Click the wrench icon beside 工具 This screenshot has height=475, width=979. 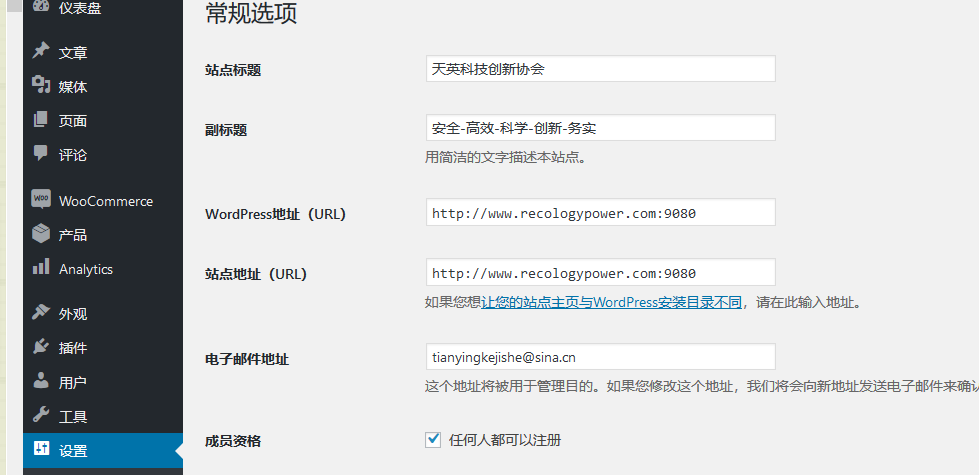point(41,414)
